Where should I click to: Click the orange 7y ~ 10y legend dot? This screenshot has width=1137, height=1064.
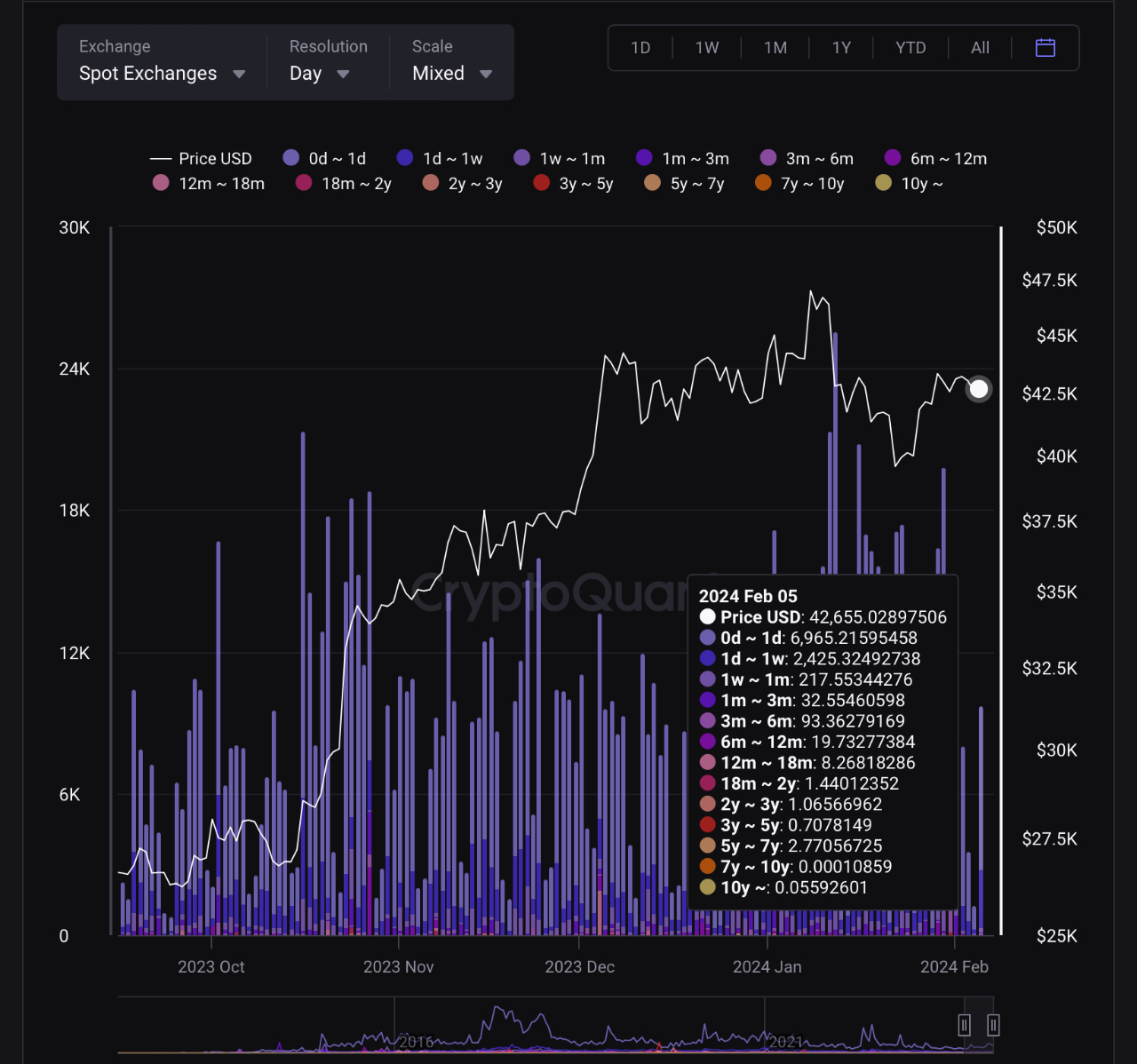(x=762, y=183)
